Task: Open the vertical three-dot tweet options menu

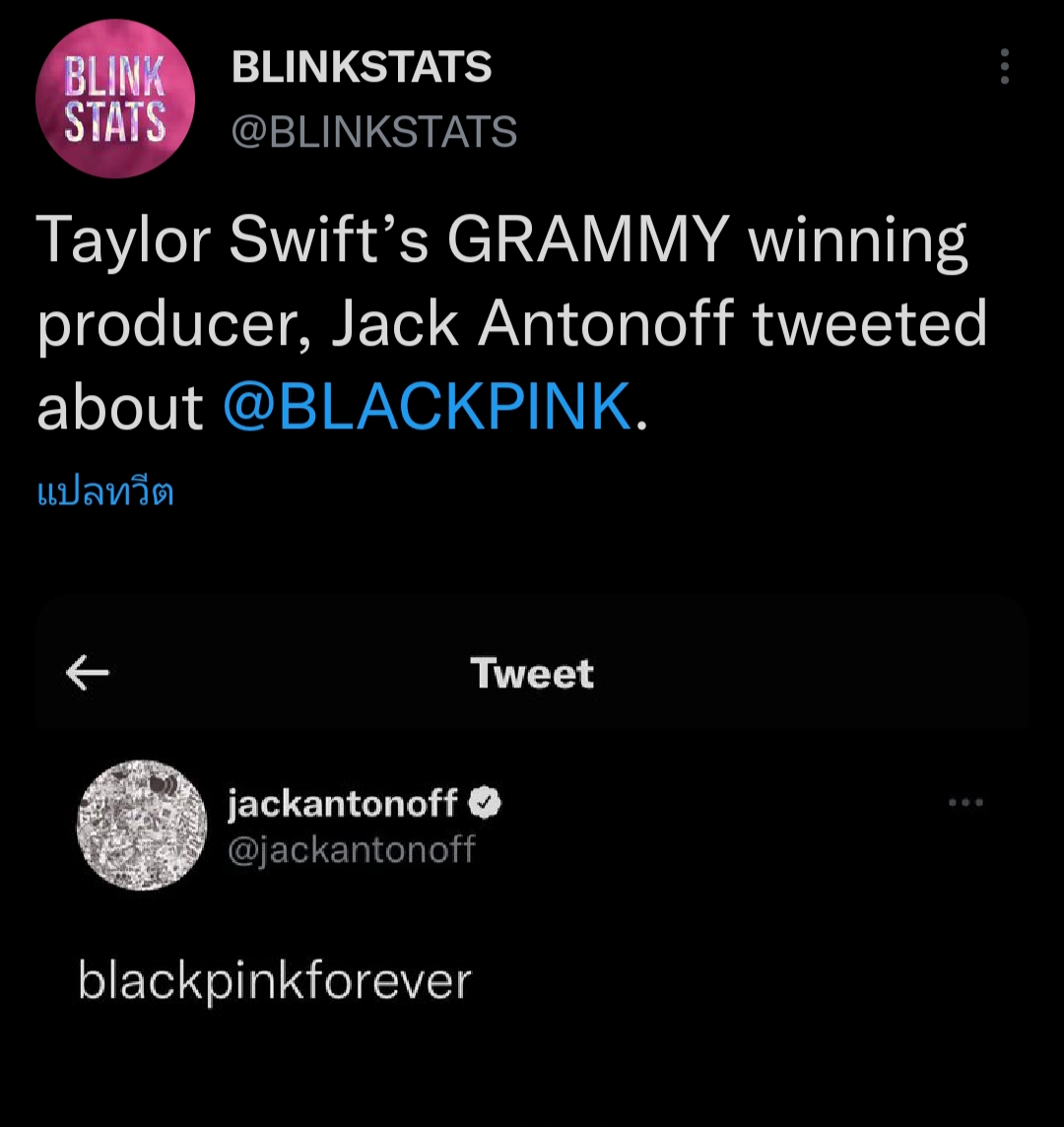Action: tap(1004, 67)
